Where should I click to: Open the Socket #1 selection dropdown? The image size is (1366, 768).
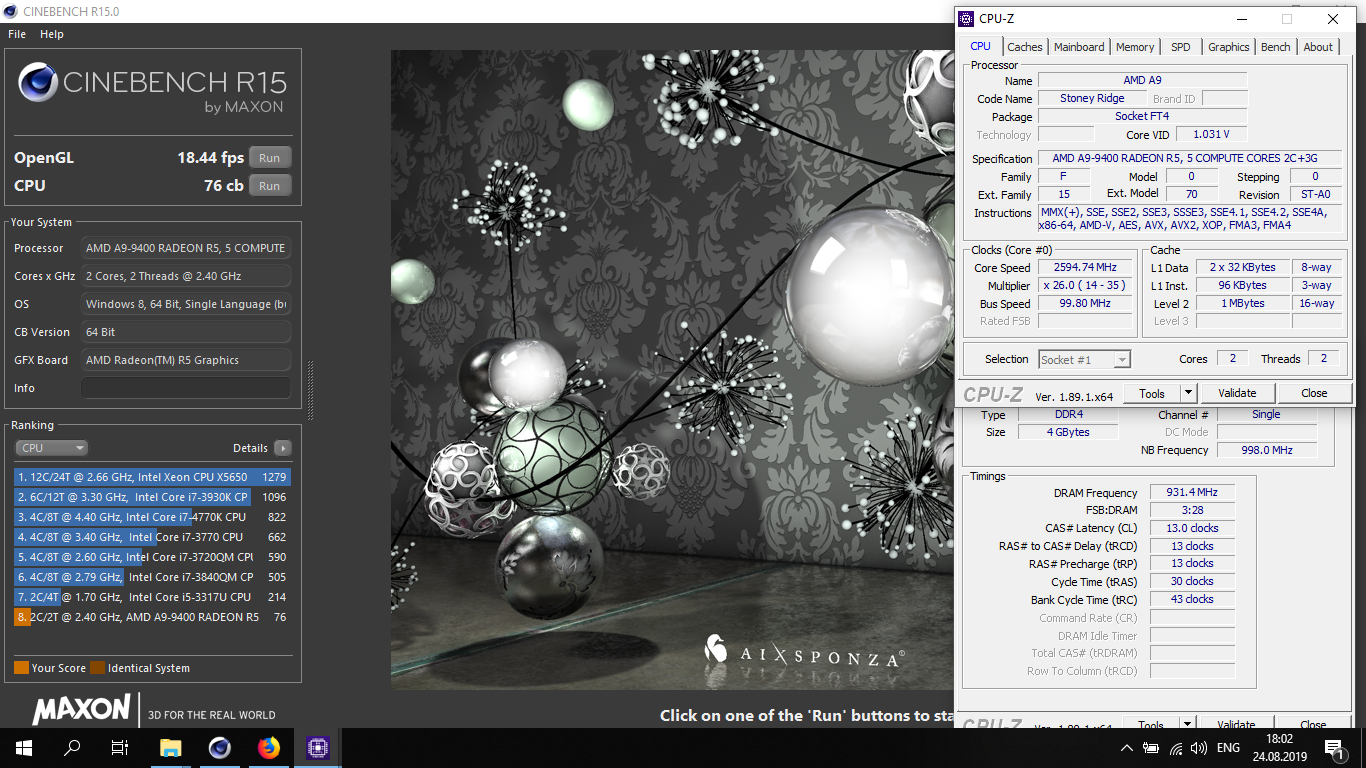(1084, 359)
